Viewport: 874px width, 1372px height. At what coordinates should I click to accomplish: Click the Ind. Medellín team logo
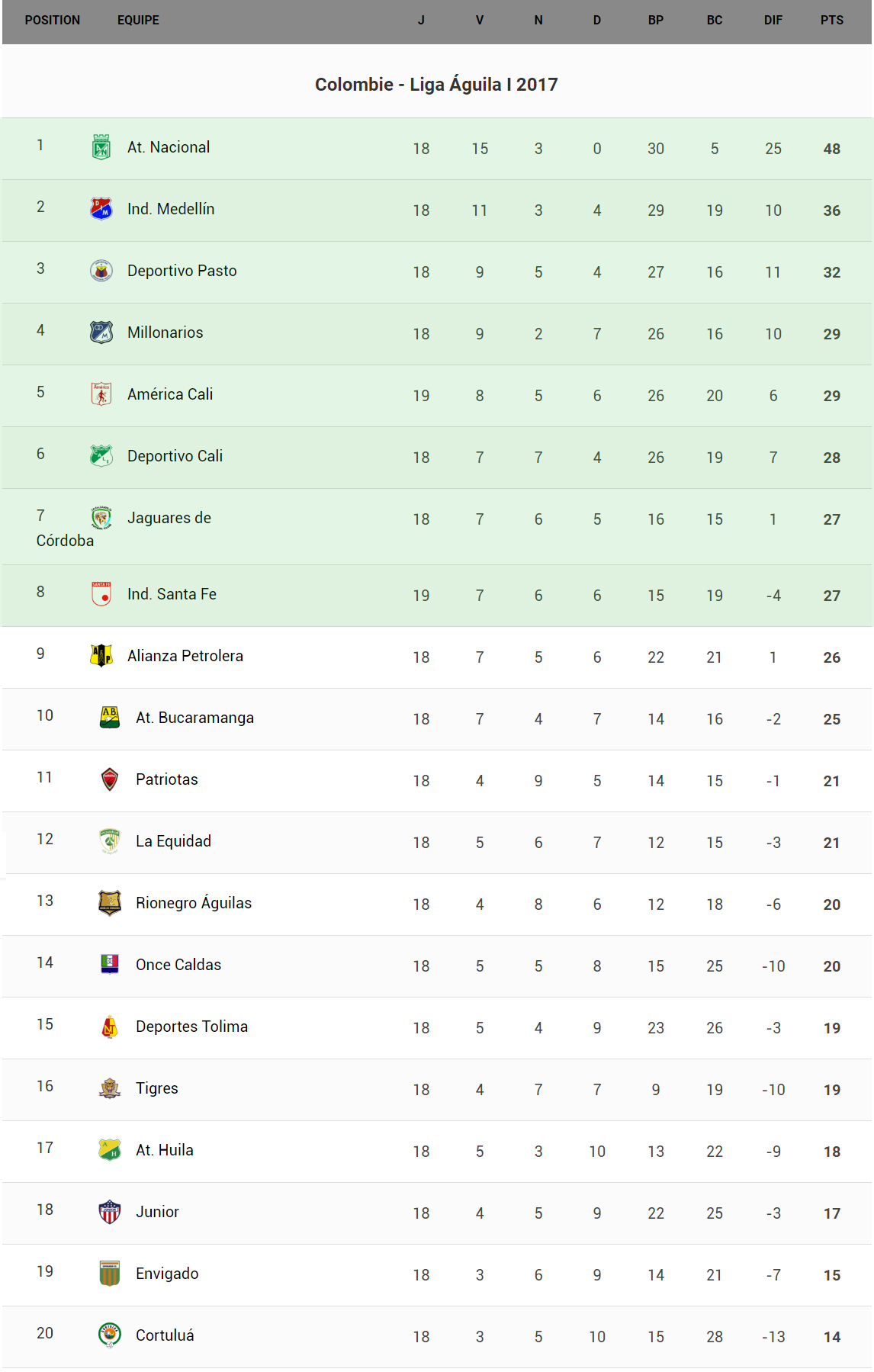pyautogui.click(x=101, y=208)
